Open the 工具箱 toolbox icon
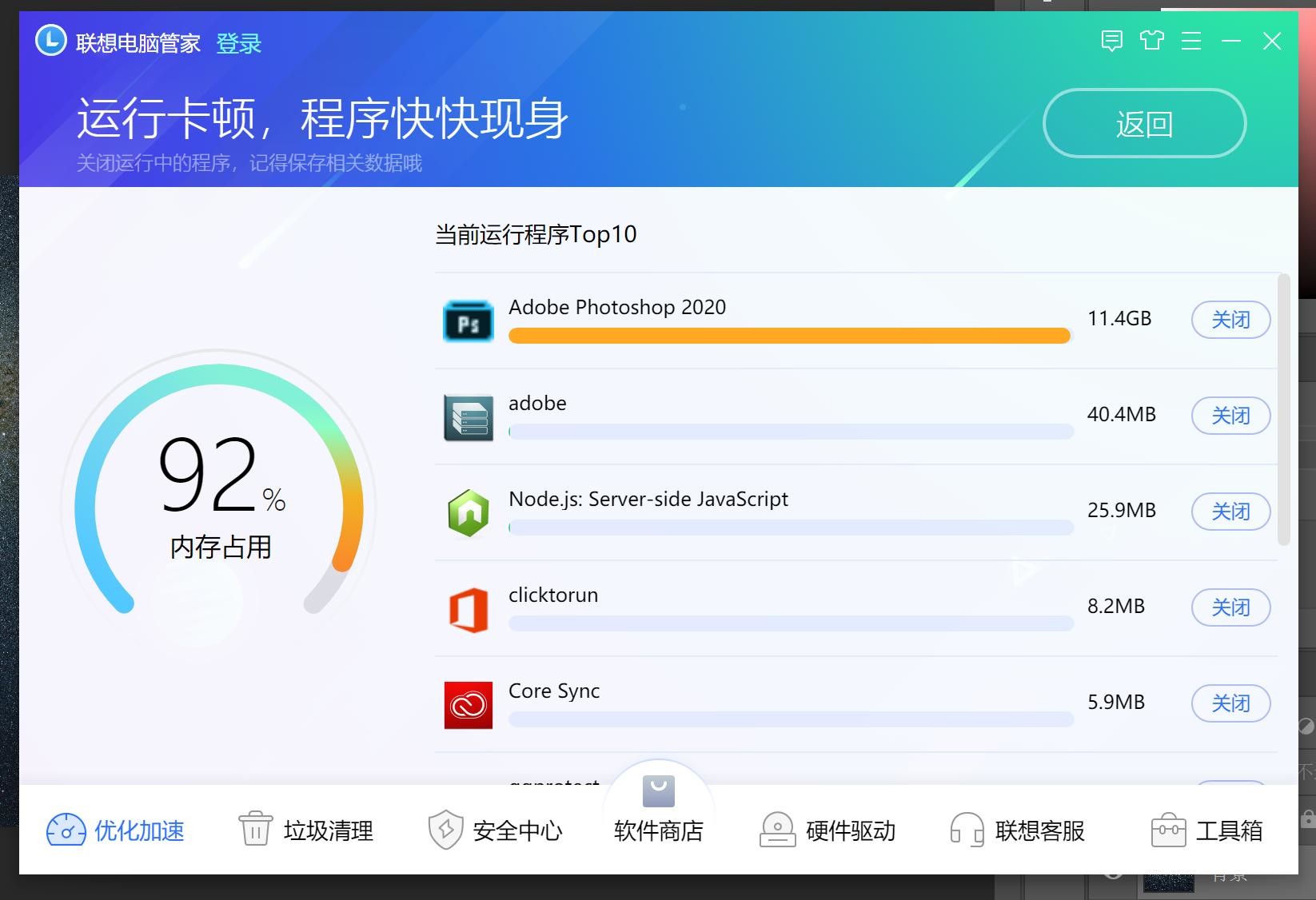 (x=1169, y=830)
